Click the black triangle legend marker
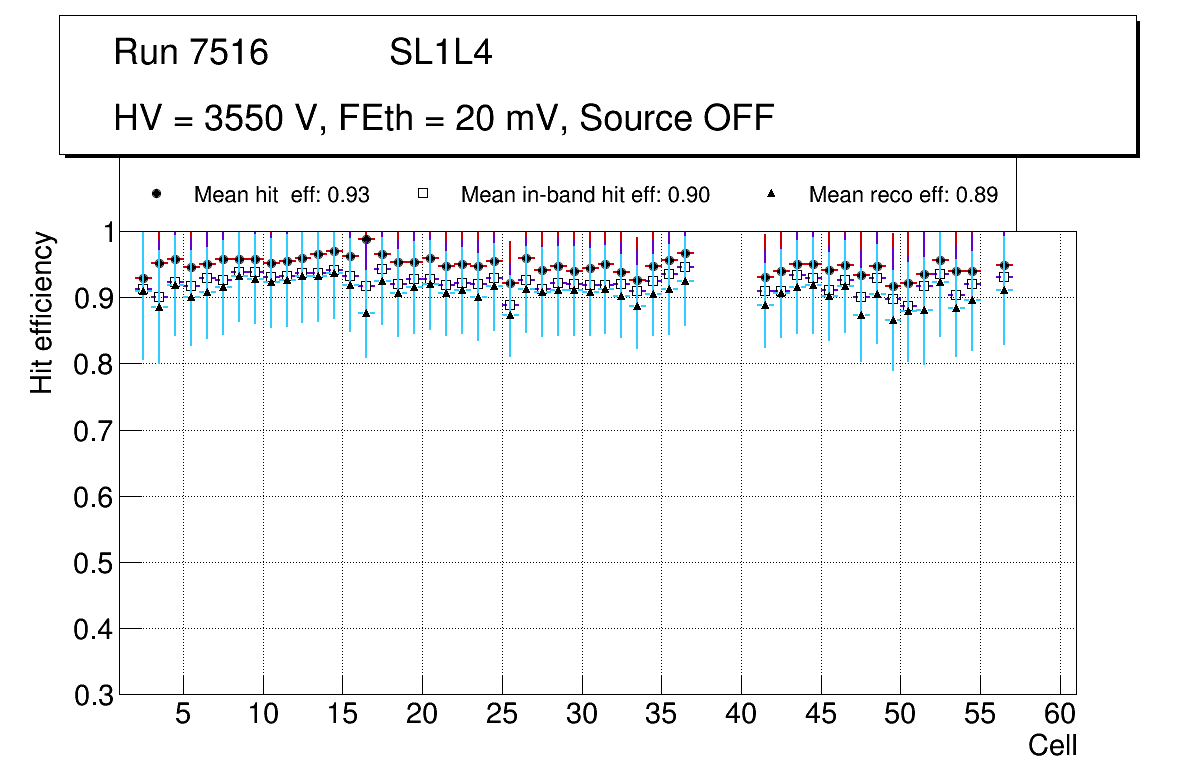Image resolution: width=1196 pixels, height=772 pixels. tap(770, 194)
